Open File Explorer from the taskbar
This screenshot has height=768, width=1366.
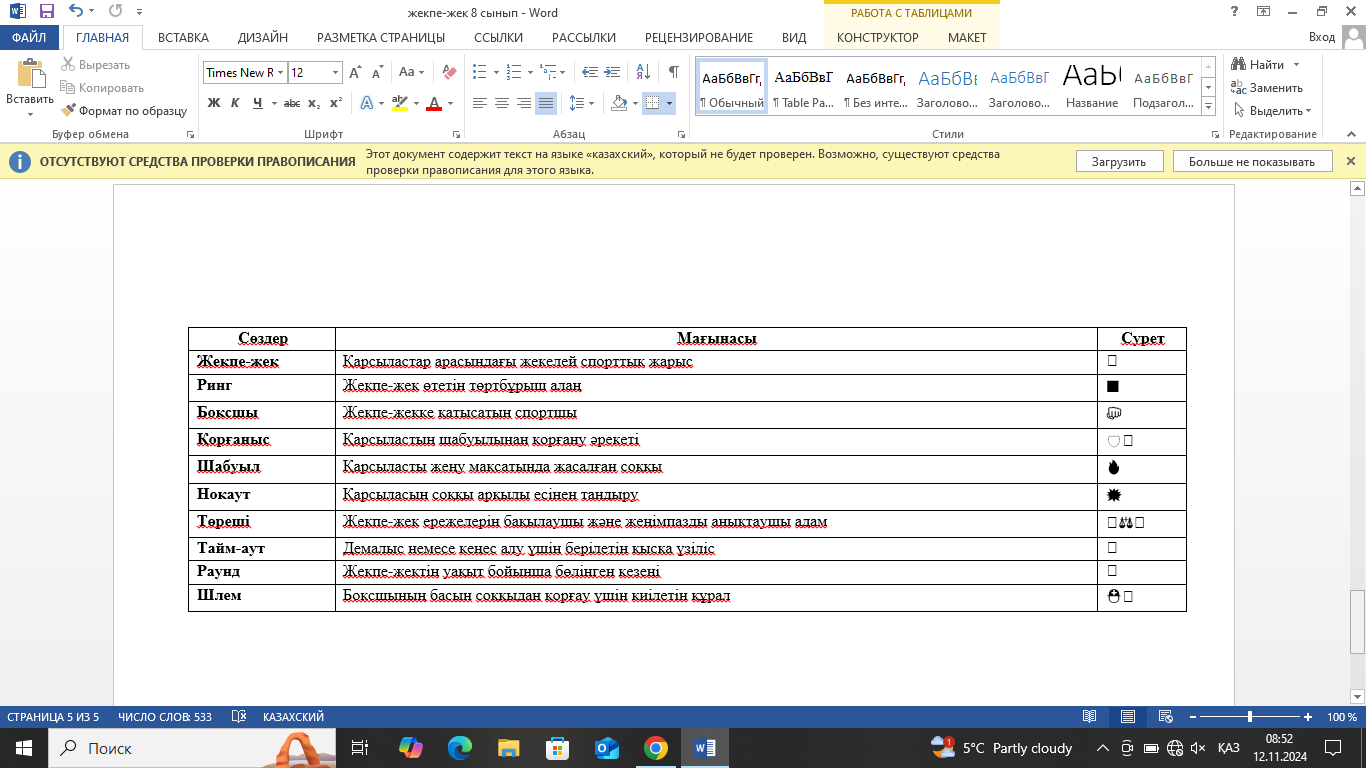point(508,748)
